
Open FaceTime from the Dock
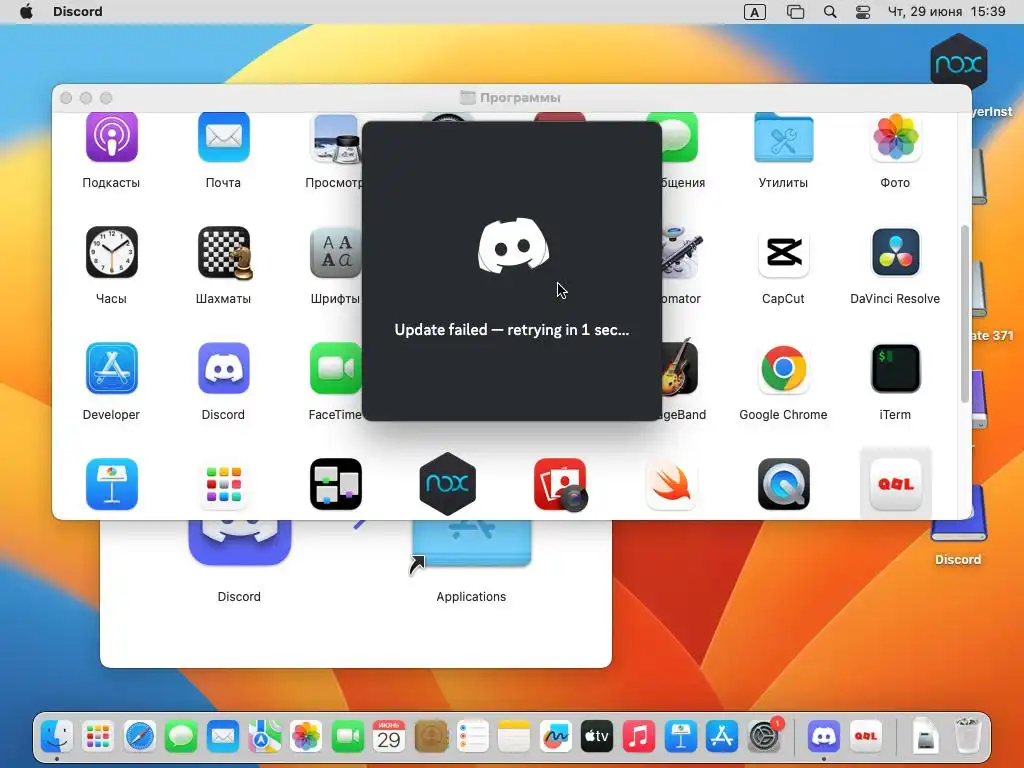347,737
